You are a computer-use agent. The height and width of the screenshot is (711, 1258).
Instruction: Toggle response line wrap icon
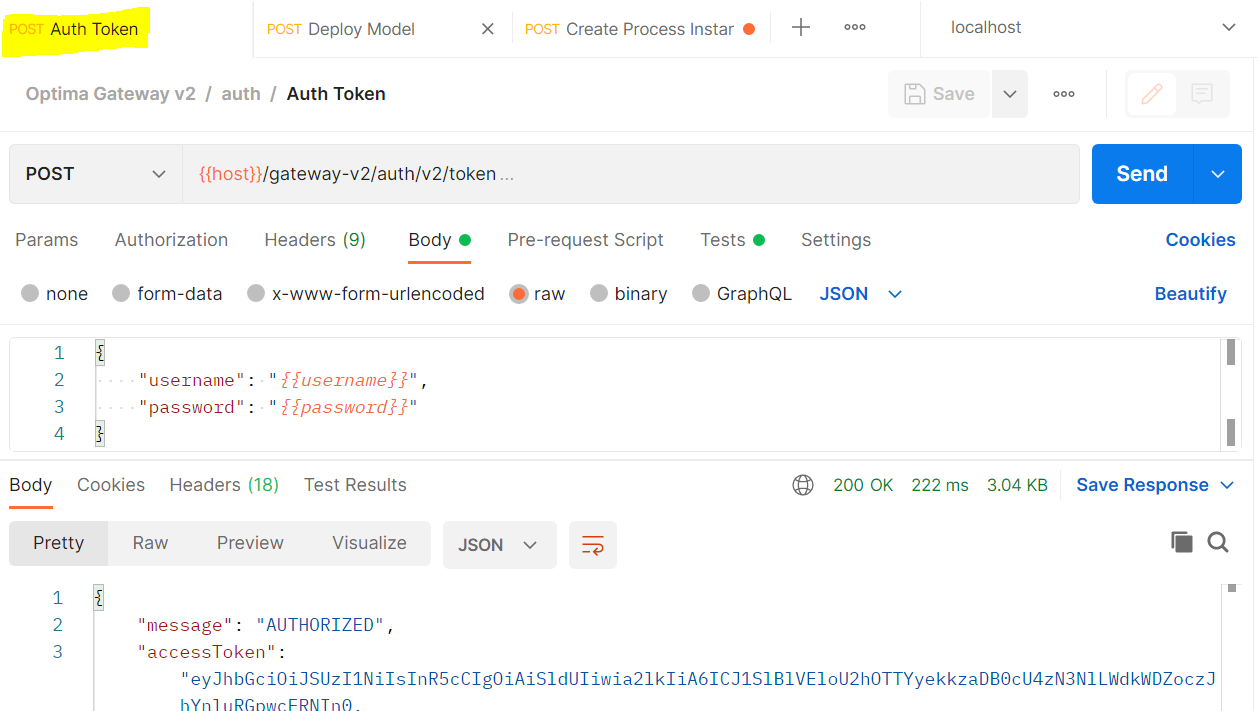[x=593, y=545]
